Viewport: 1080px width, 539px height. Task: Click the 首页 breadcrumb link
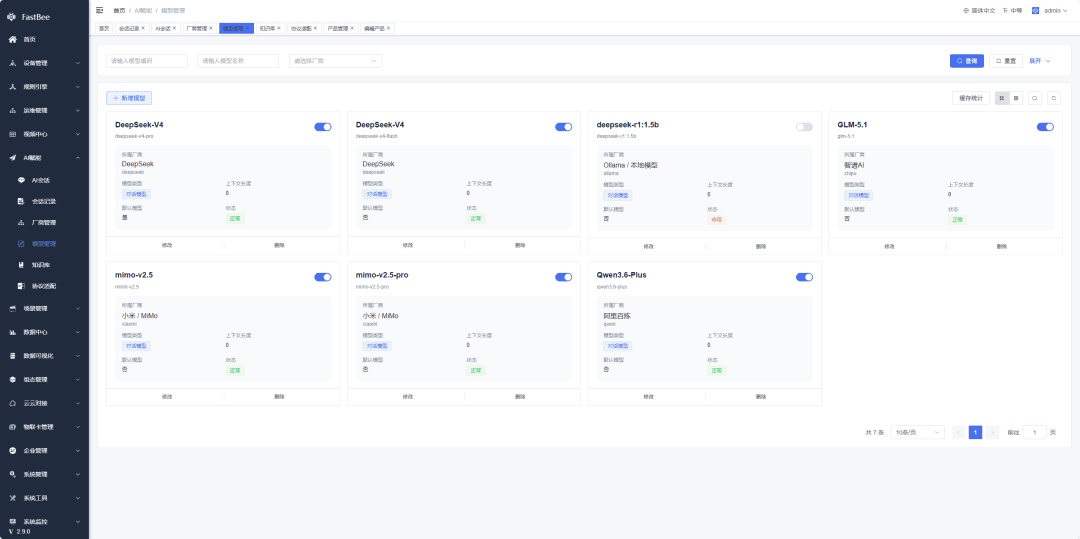119,10
